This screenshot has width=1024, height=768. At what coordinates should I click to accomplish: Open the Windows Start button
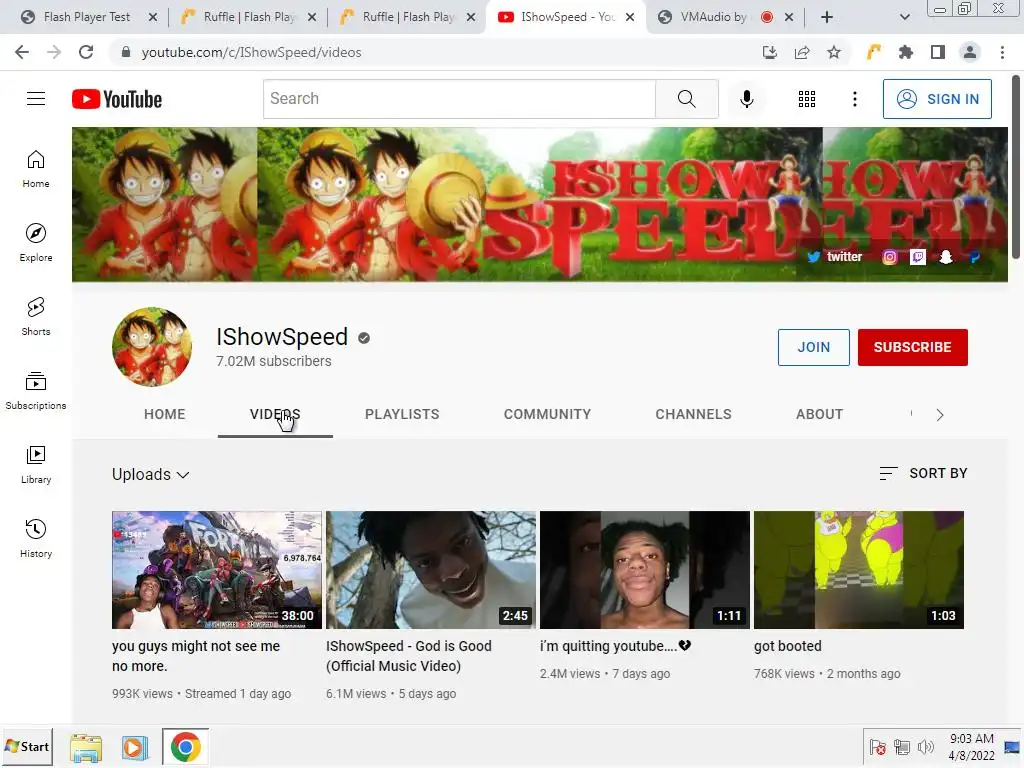point(27,746)
